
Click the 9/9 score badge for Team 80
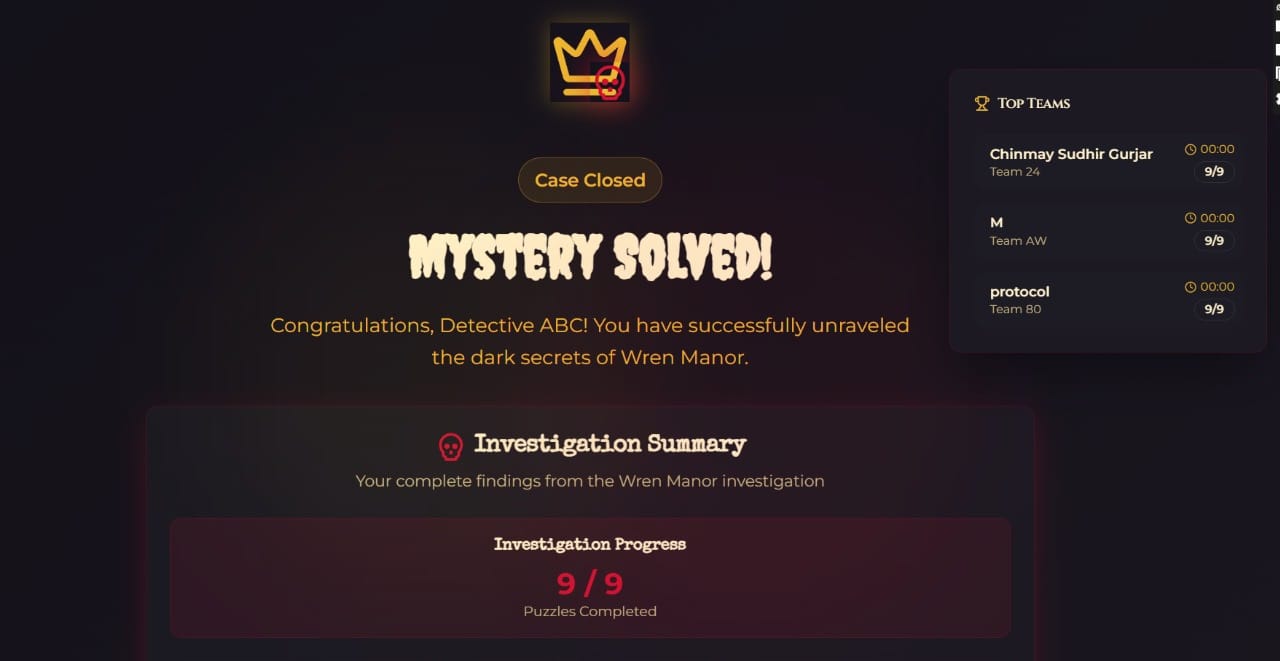point(1214,310)
